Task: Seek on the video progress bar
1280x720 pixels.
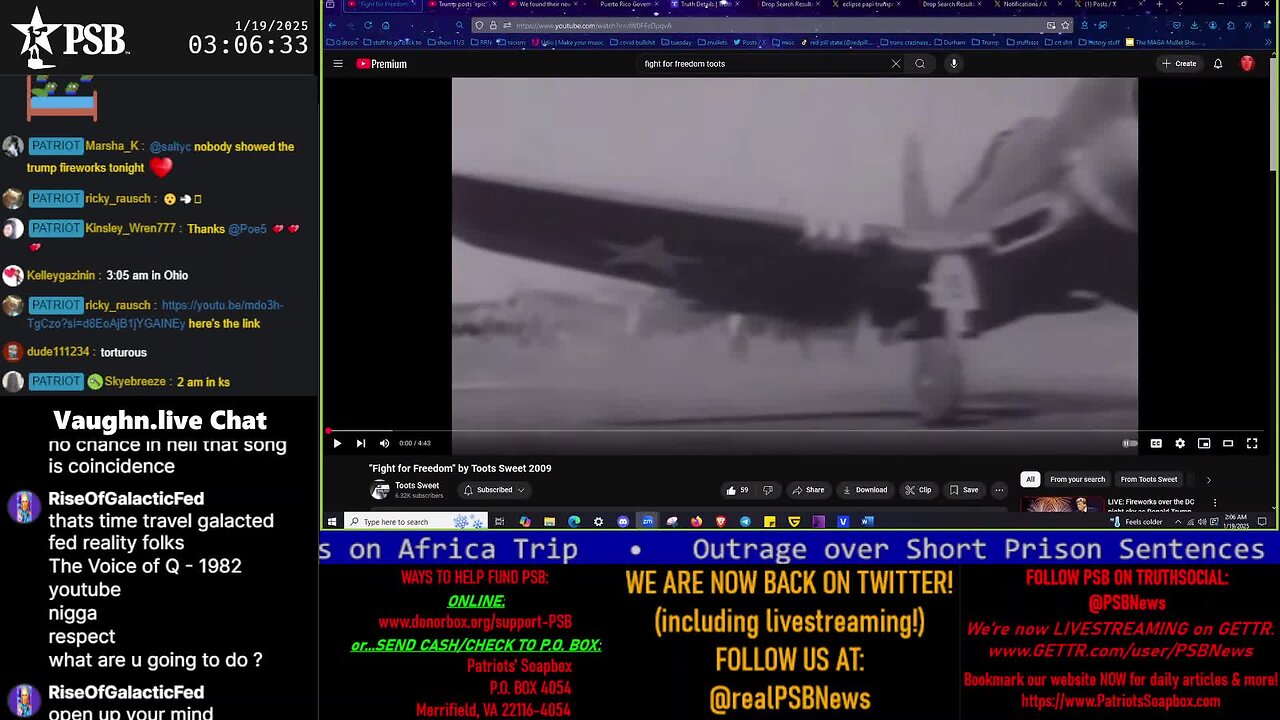Action: pyautogui.click(x=795, y=431)
